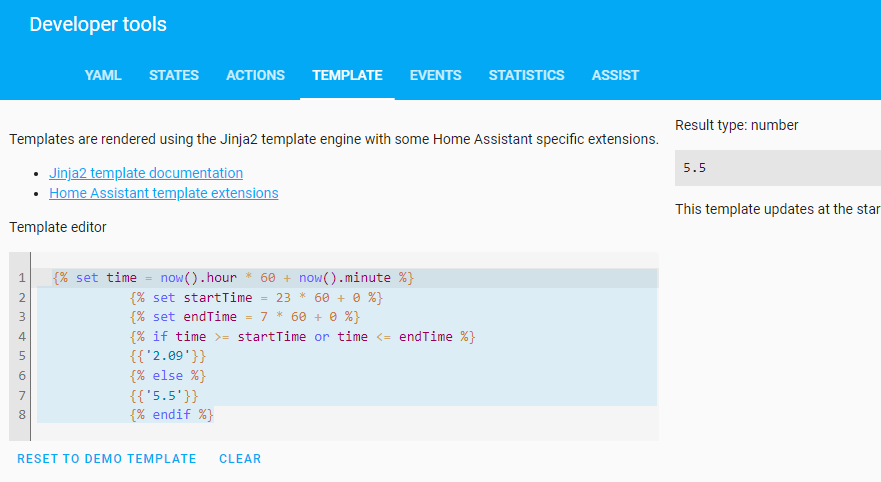View the Statistics tab
Image resolution: width=881 pixels, height=482 pixels.
(526, 75)
